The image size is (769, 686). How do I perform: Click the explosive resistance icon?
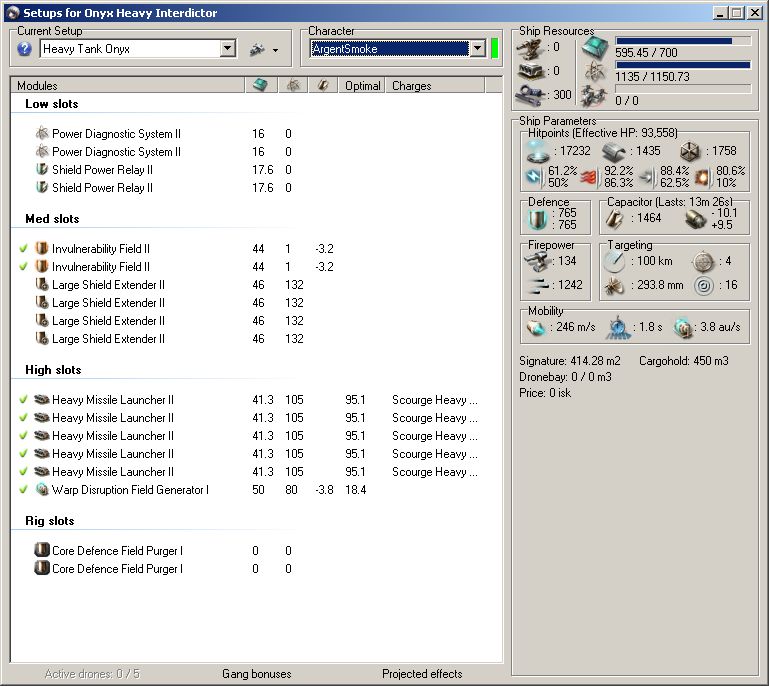[703, 177]
